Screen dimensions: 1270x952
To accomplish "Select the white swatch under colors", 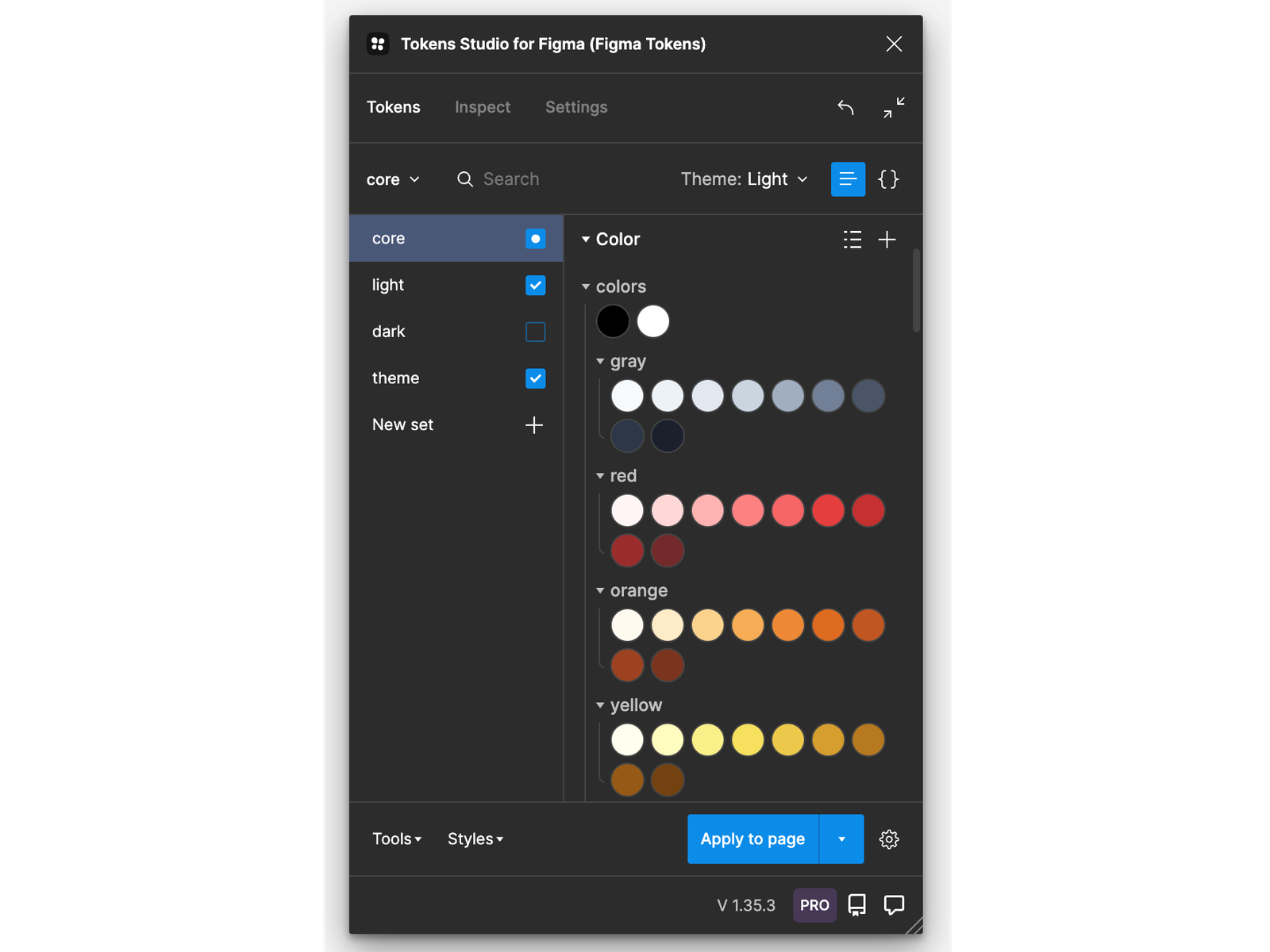I will (653, 321).
